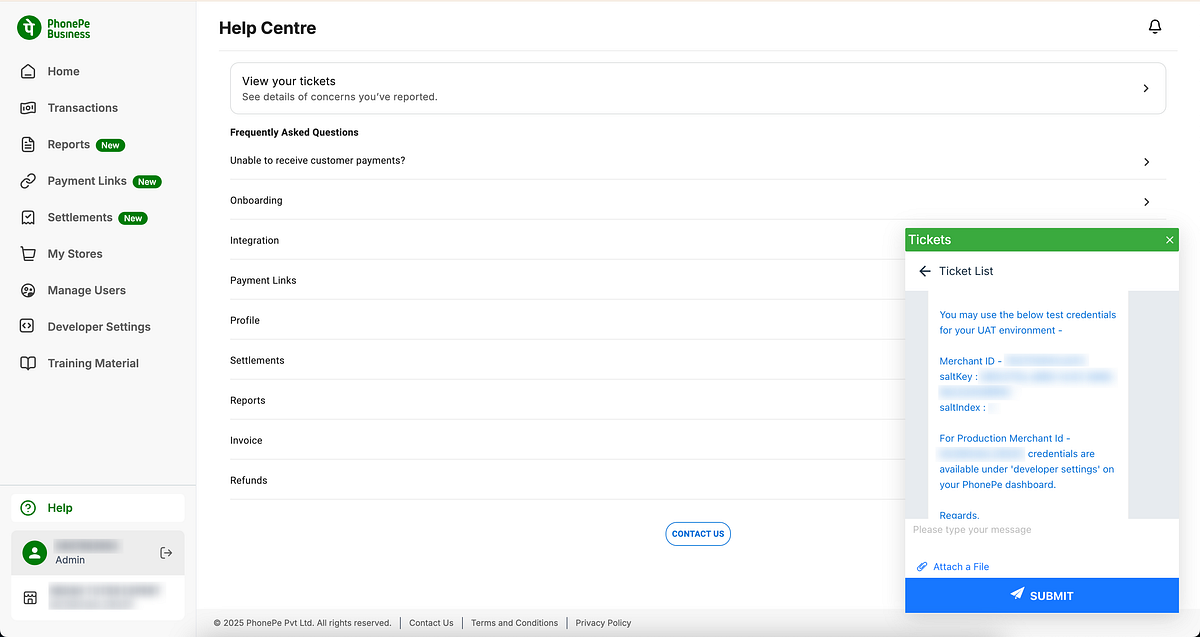
Task: Click the green Admin profile avatar
Action: click(35, 553)
